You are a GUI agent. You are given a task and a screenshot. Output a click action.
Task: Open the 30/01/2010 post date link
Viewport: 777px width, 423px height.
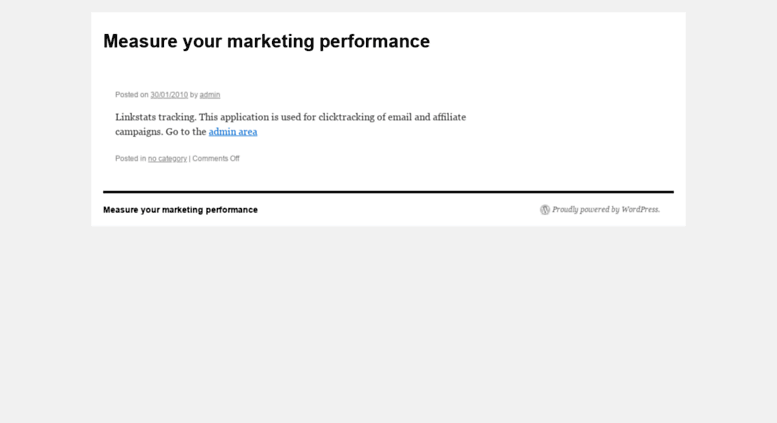pos(169,95)
